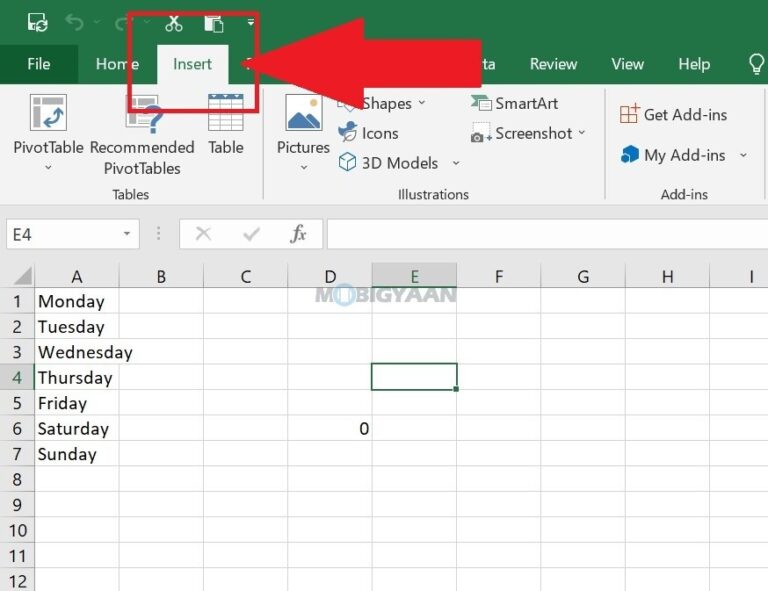Click the Tell Me lightbulb icon
Viewport: 768px width, 591px height.
coord(756,64)
